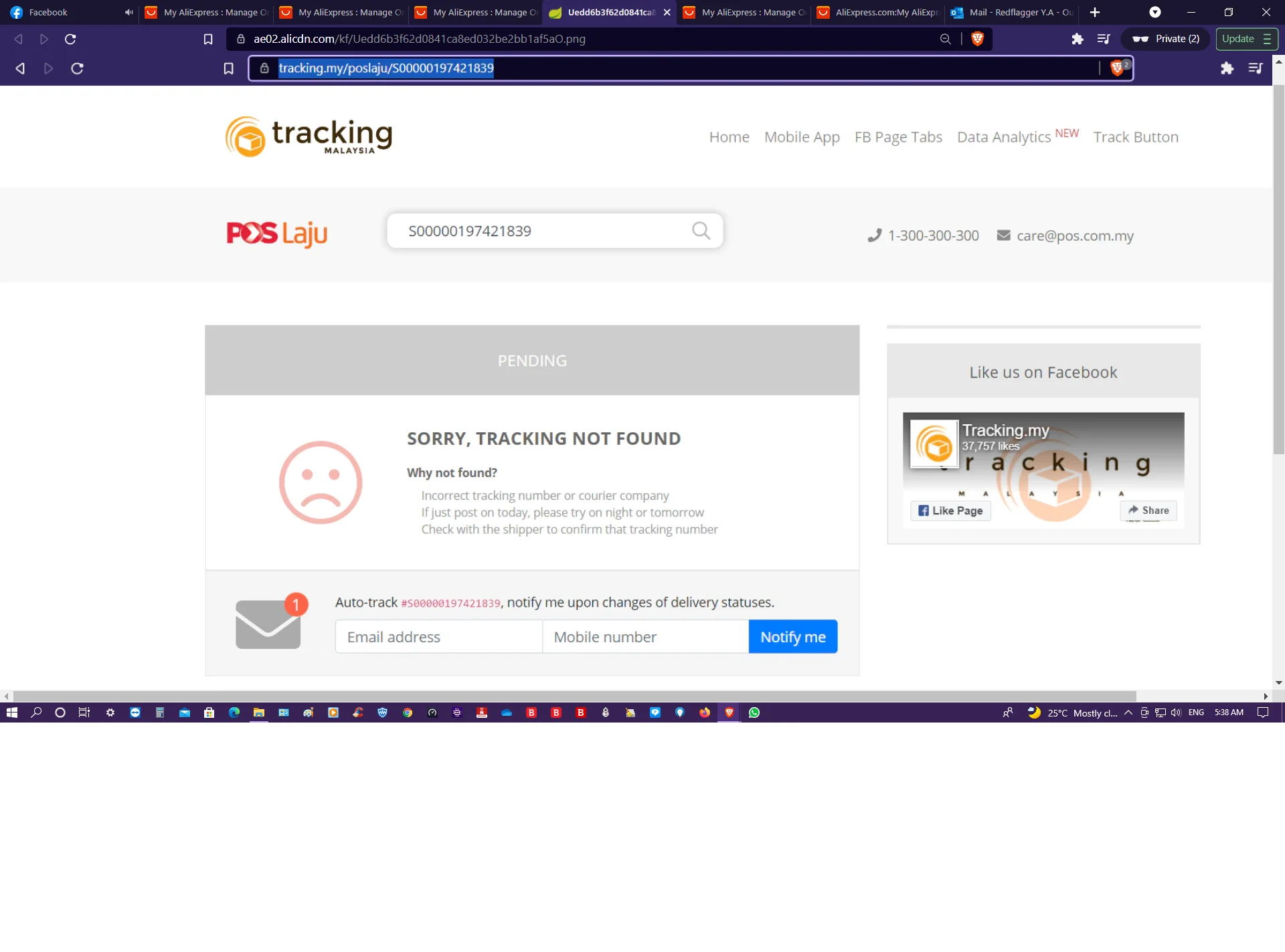Screen dimensions: 1285x952
Task: Open WhatsApp from the taskbar
Action: coord(754,712)
